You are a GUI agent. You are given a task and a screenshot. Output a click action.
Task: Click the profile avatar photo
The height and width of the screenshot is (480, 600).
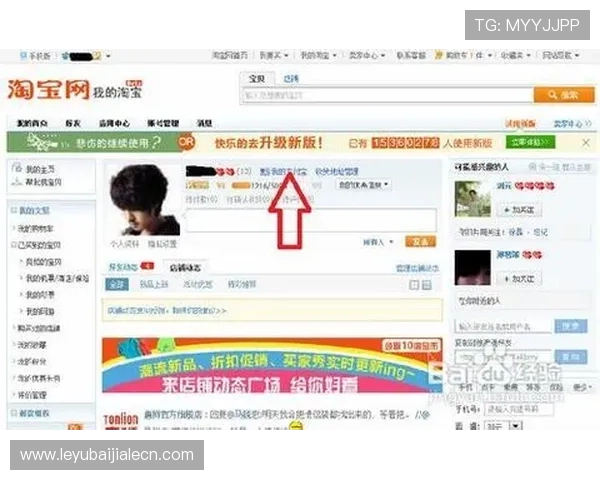click(x=145, y=199)
